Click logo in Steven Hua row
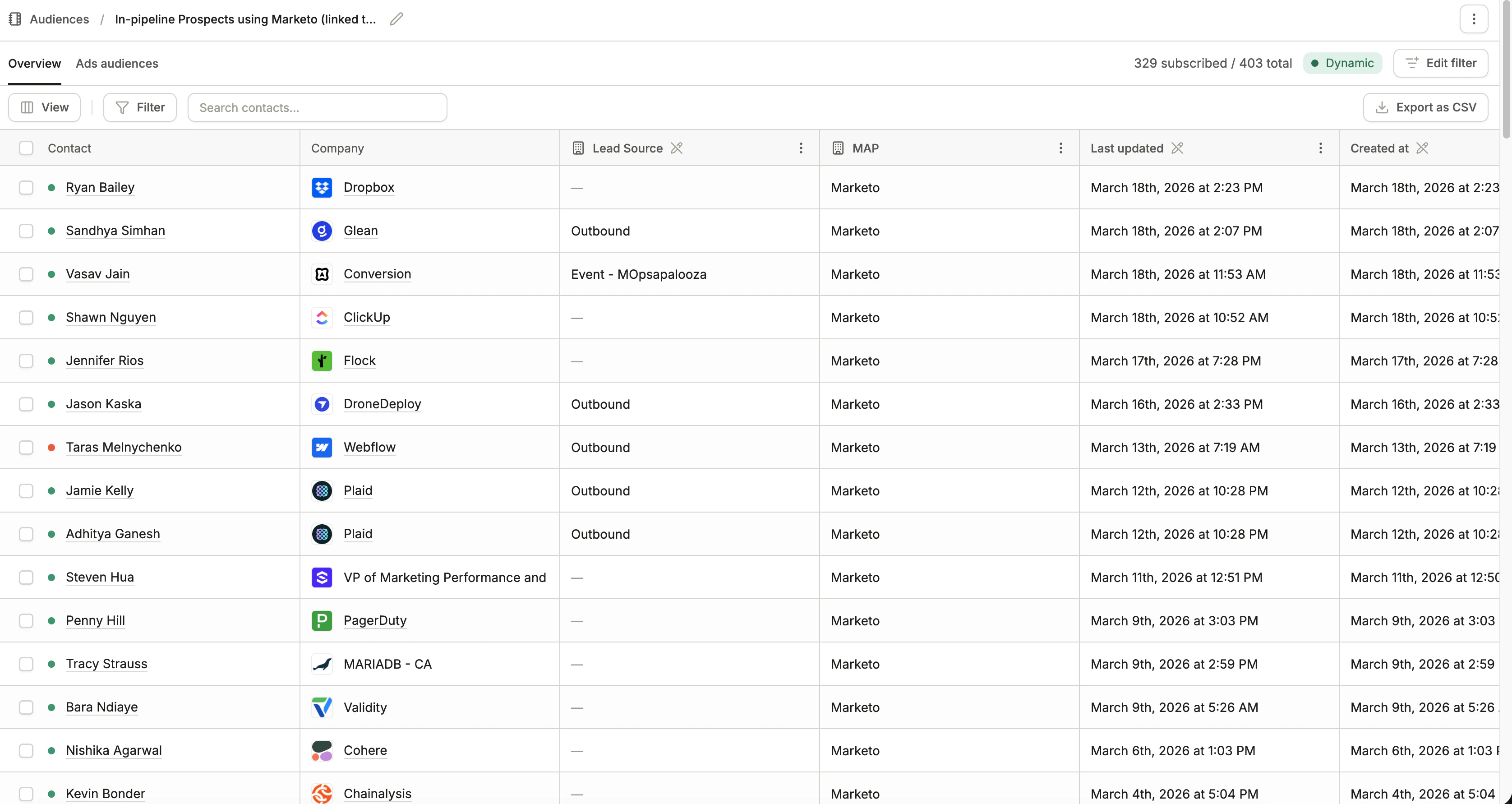 tap(322, 578)
